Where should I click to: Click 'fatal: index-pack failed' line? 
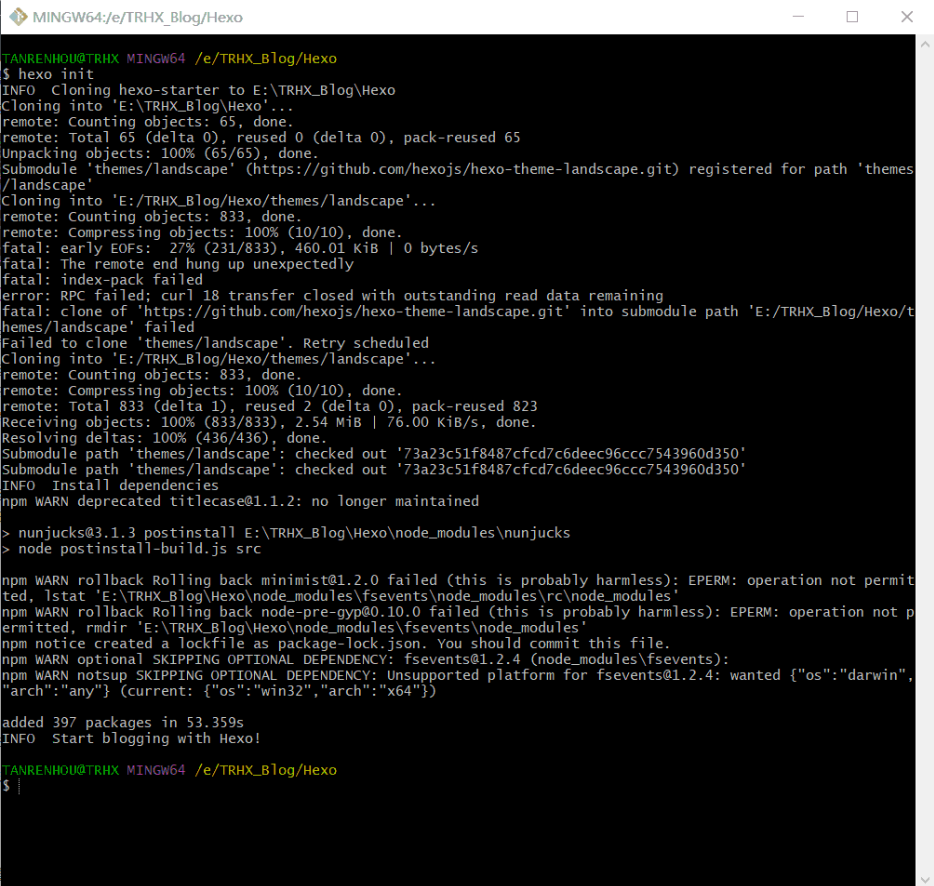coord(102,280)
